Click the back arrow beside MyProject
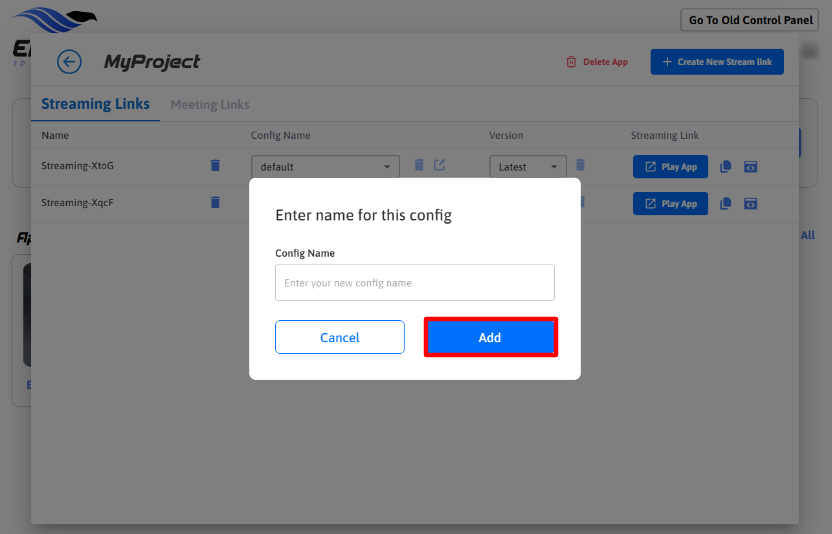The width and height of the screenshot is (832, 534). point(69,62)
